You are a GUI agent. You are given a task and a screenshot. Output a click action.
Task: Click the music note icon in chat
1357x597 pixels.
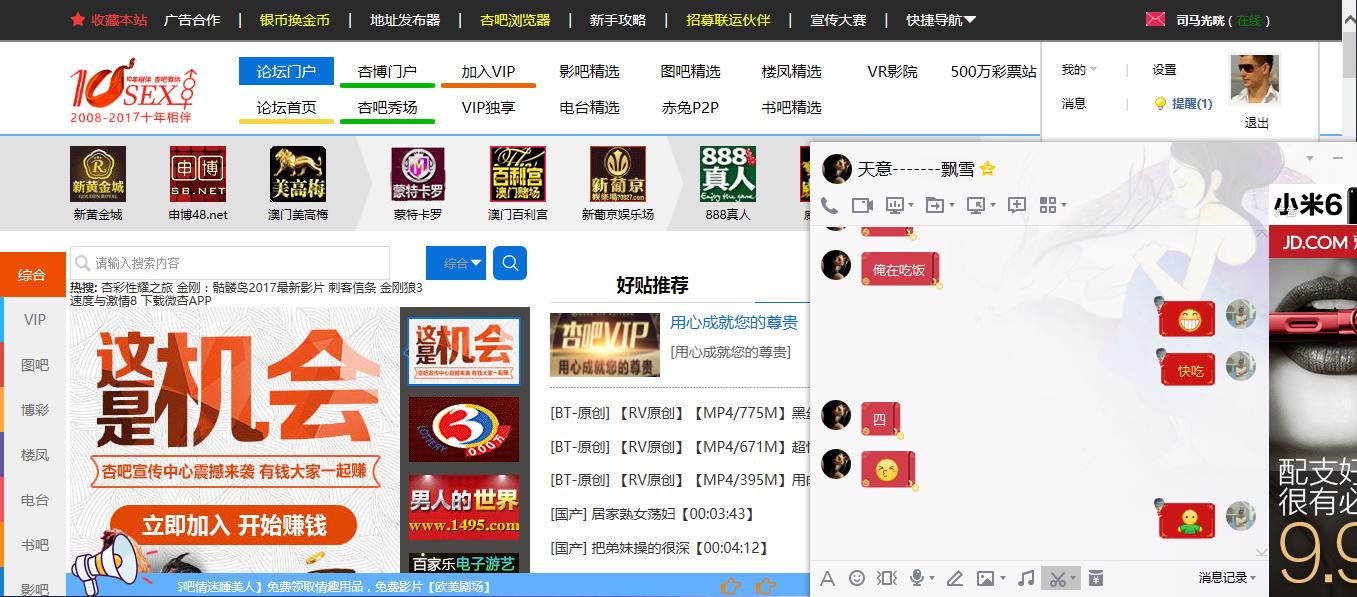click(1025, 578)
